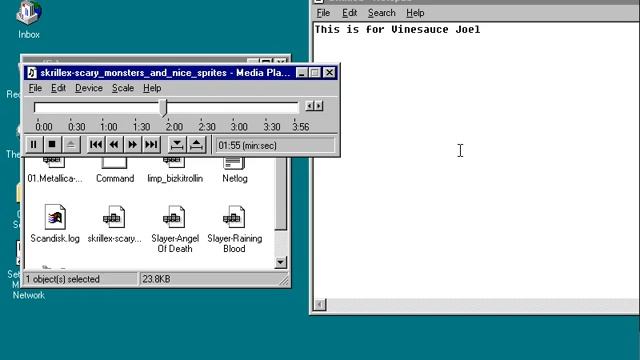Open Notepad Search menu

point(382,13)
